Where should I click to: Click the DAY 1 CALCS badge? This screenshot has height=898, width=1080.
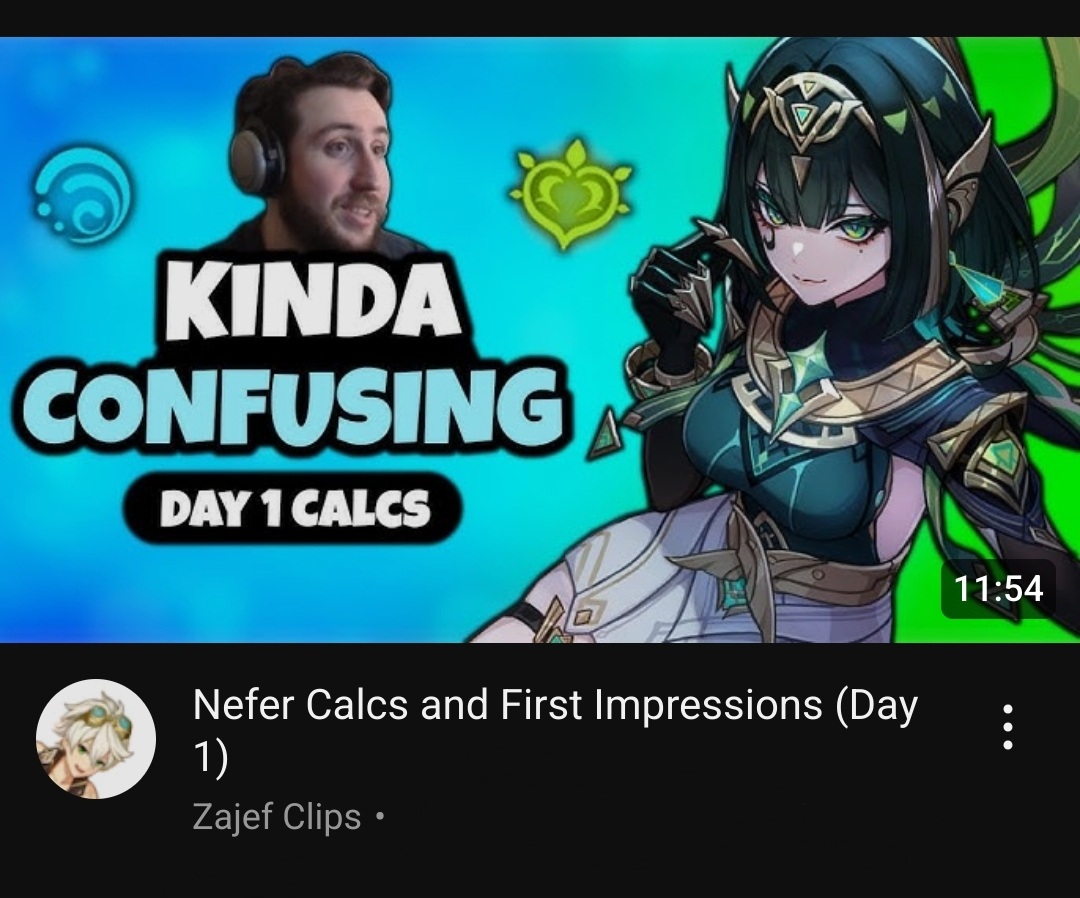click(294, 508)
